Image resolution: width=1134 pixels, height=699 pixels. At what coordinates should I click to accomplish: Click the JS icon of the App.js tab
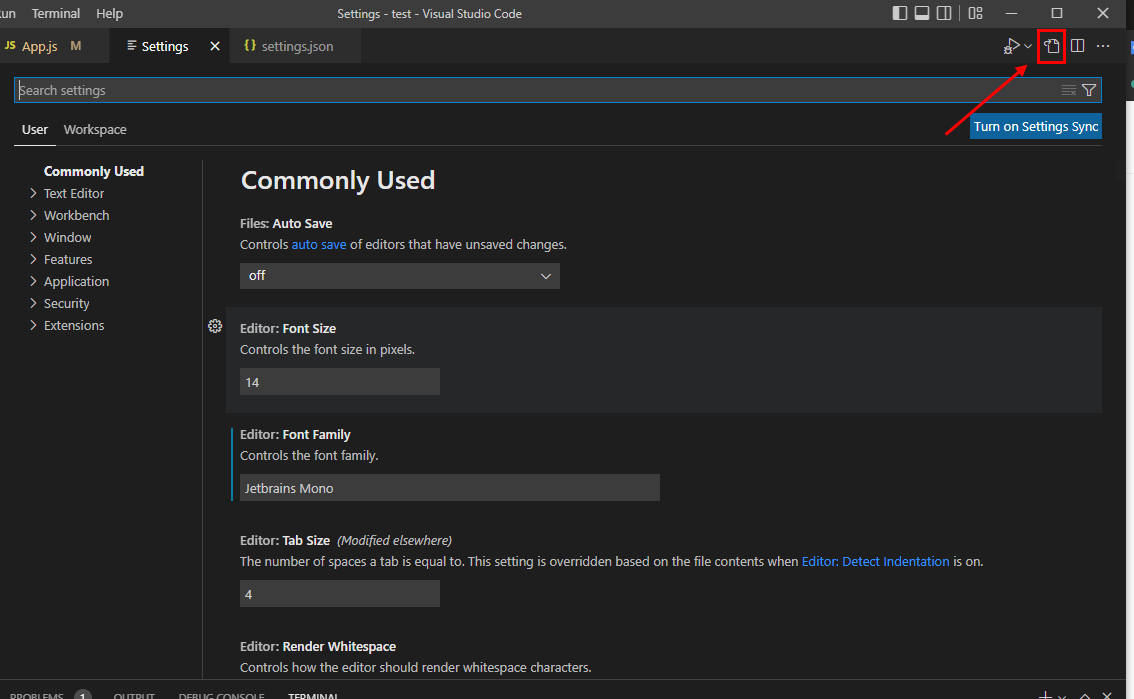tap(10, 46)
